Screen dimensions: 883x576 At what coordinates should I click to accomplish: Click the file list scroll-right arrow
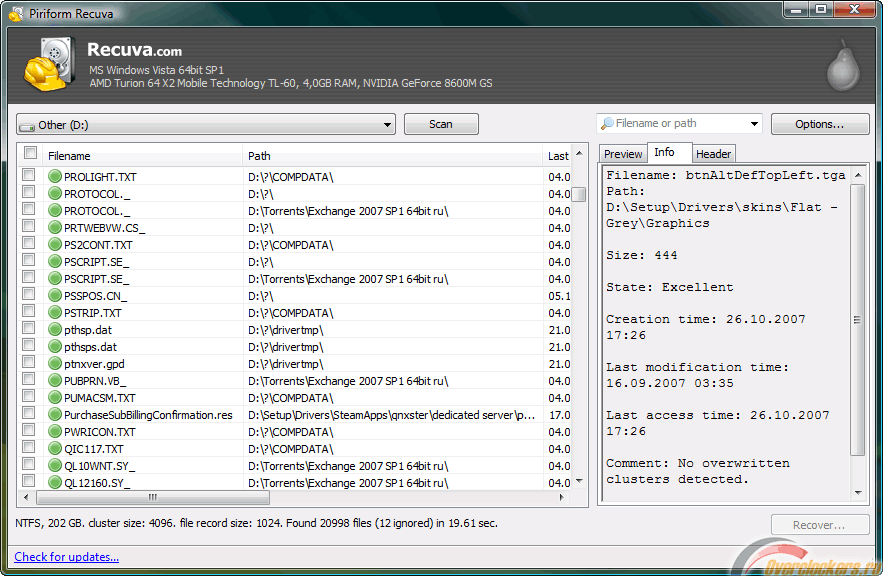tap(561, 497)
